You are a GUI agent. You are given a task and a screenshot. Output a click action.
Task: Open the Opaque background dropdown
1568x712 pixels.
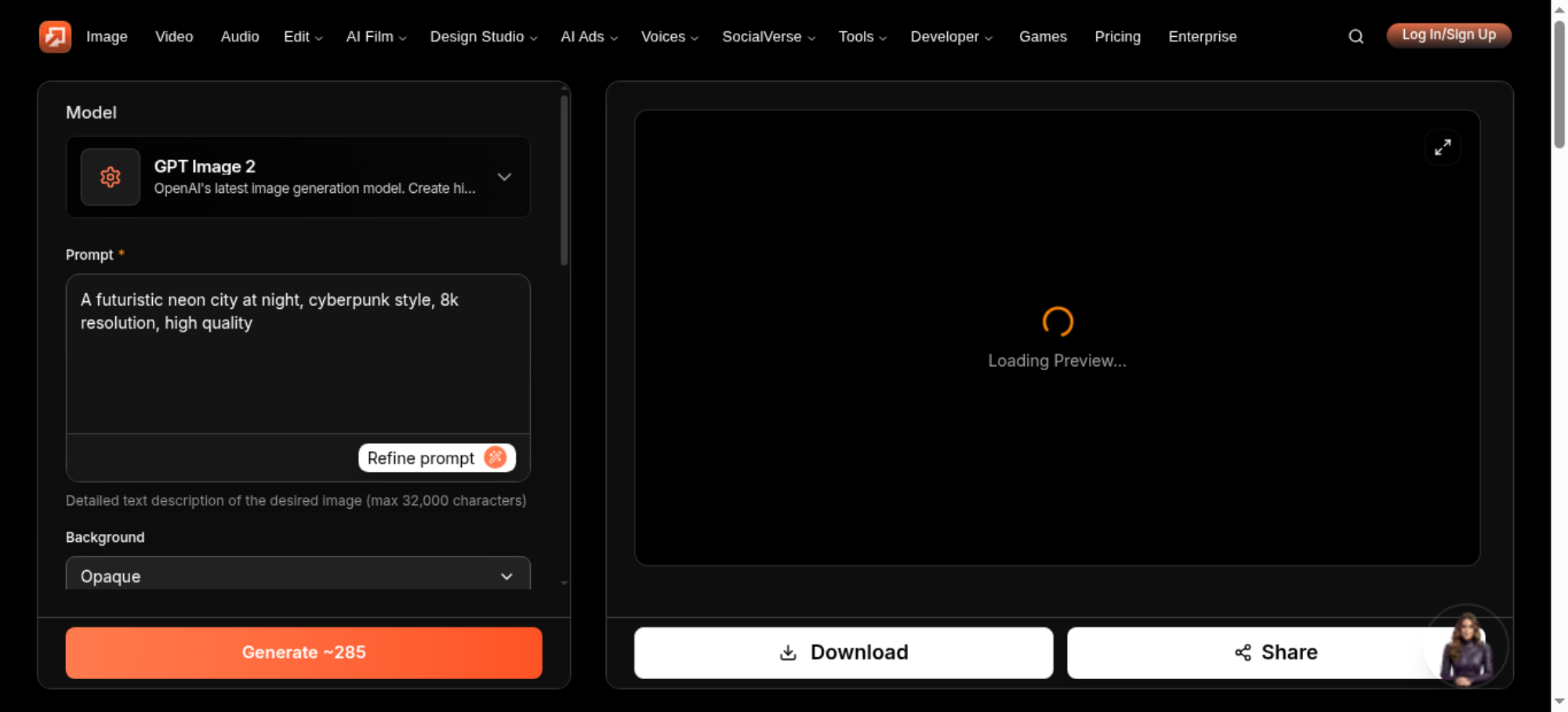tap(298, 576)
